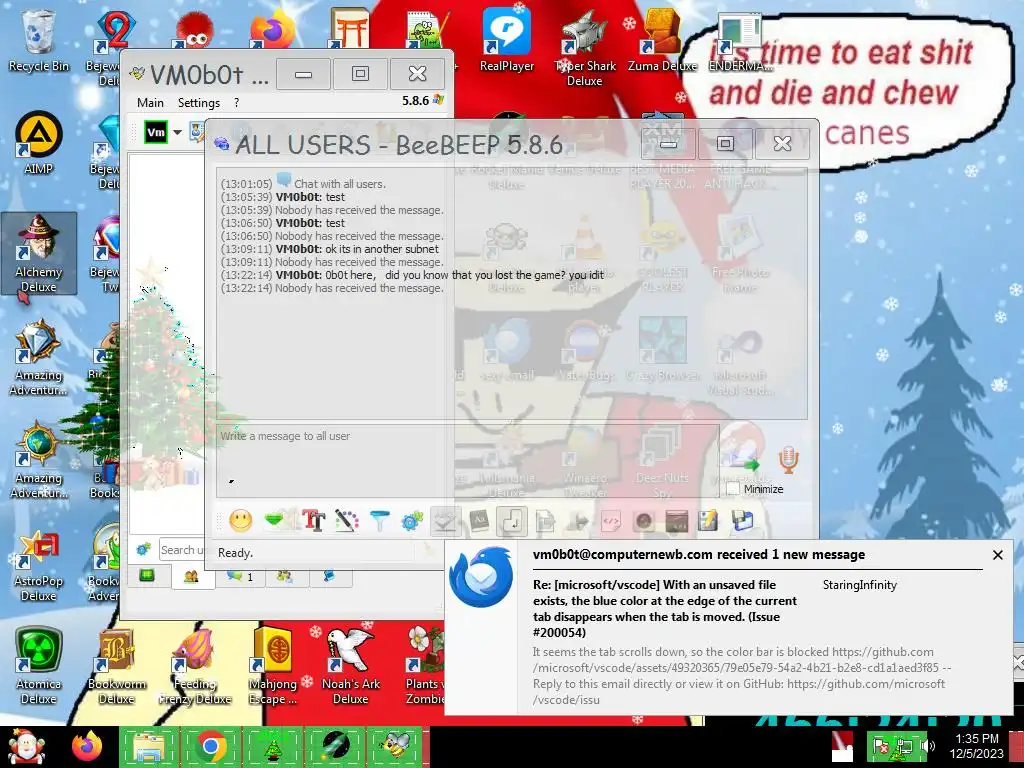This screenshot has height=768, width=1024.
Task: Click the volume speaker tray icon
Action: pos(927,746)
